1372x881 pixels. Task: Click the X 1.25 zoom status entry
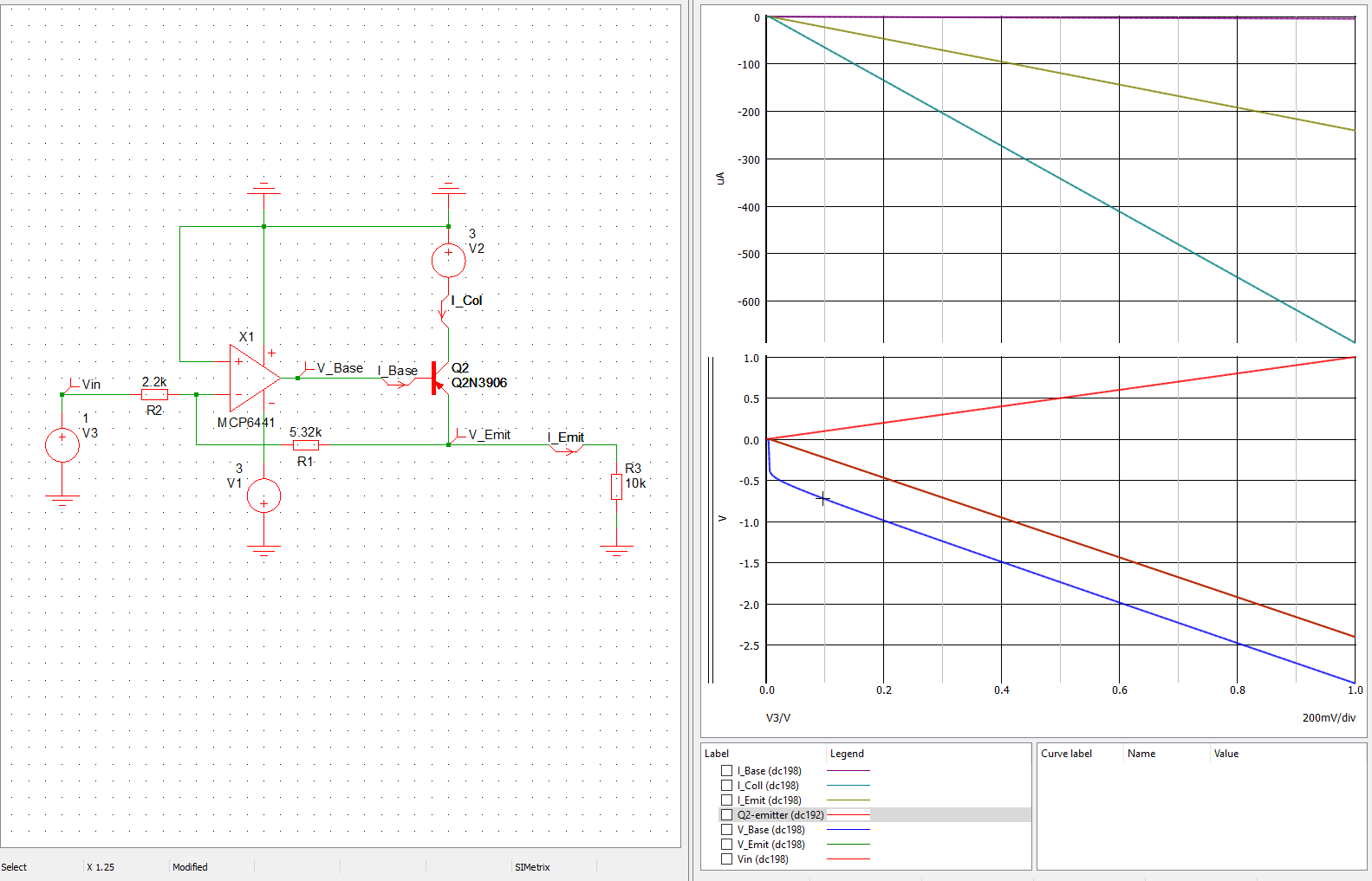[101, 867]
